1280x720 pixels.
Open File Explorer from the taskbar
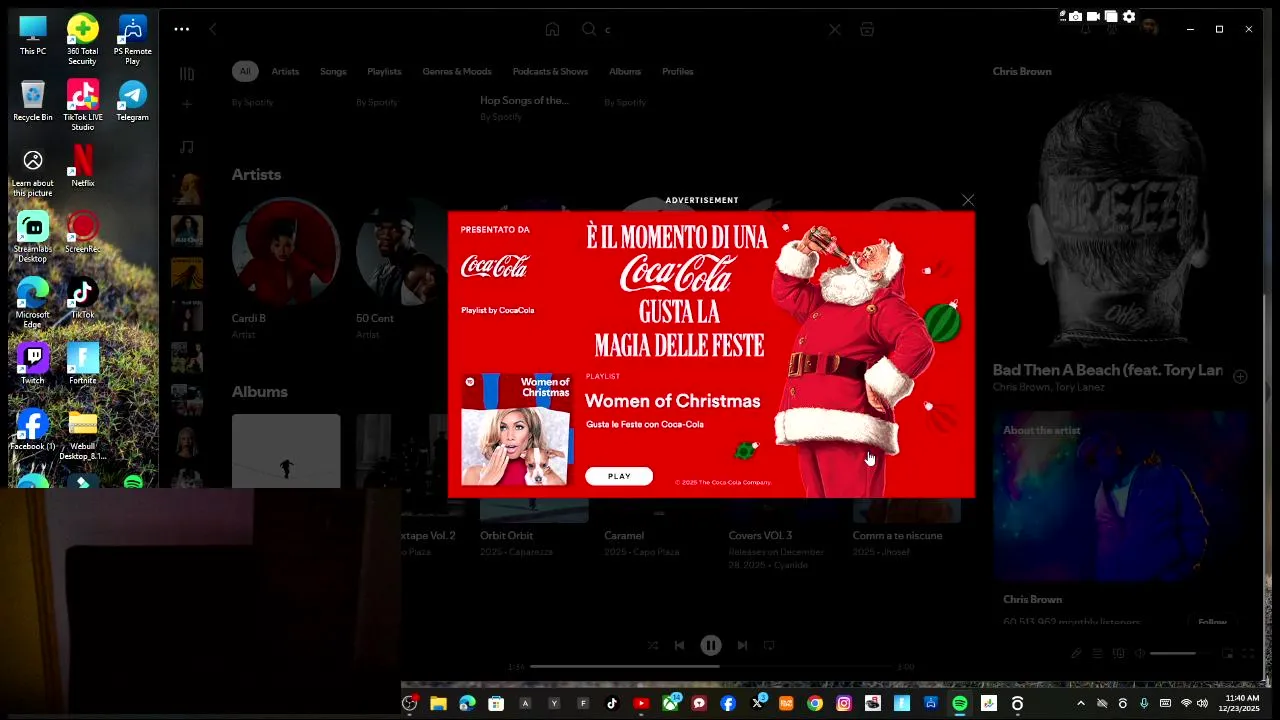[x=438, y=704]
